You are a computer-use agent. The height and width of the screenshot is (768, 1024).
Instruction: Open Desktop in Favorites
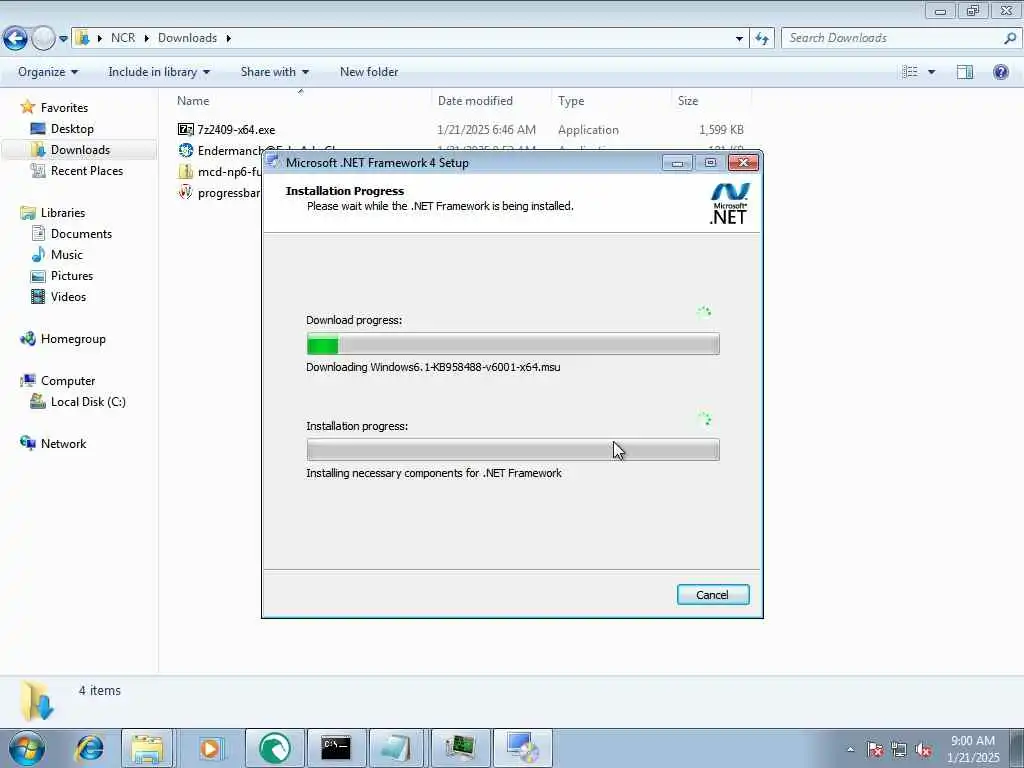[72, 129]
